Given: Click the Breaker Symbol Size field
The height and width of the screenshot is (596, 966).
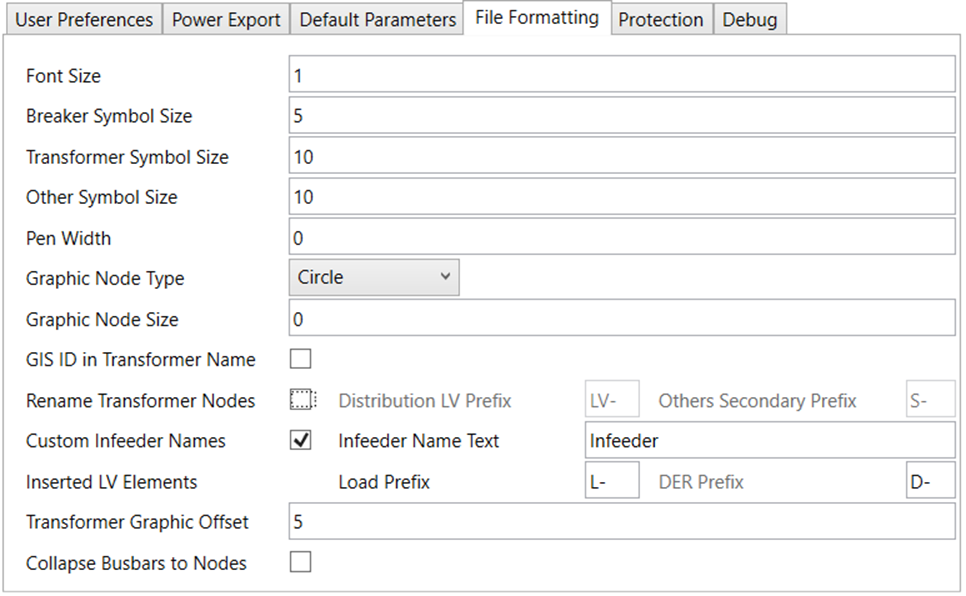Looking at the screenshot, I should tap(621, 116).
